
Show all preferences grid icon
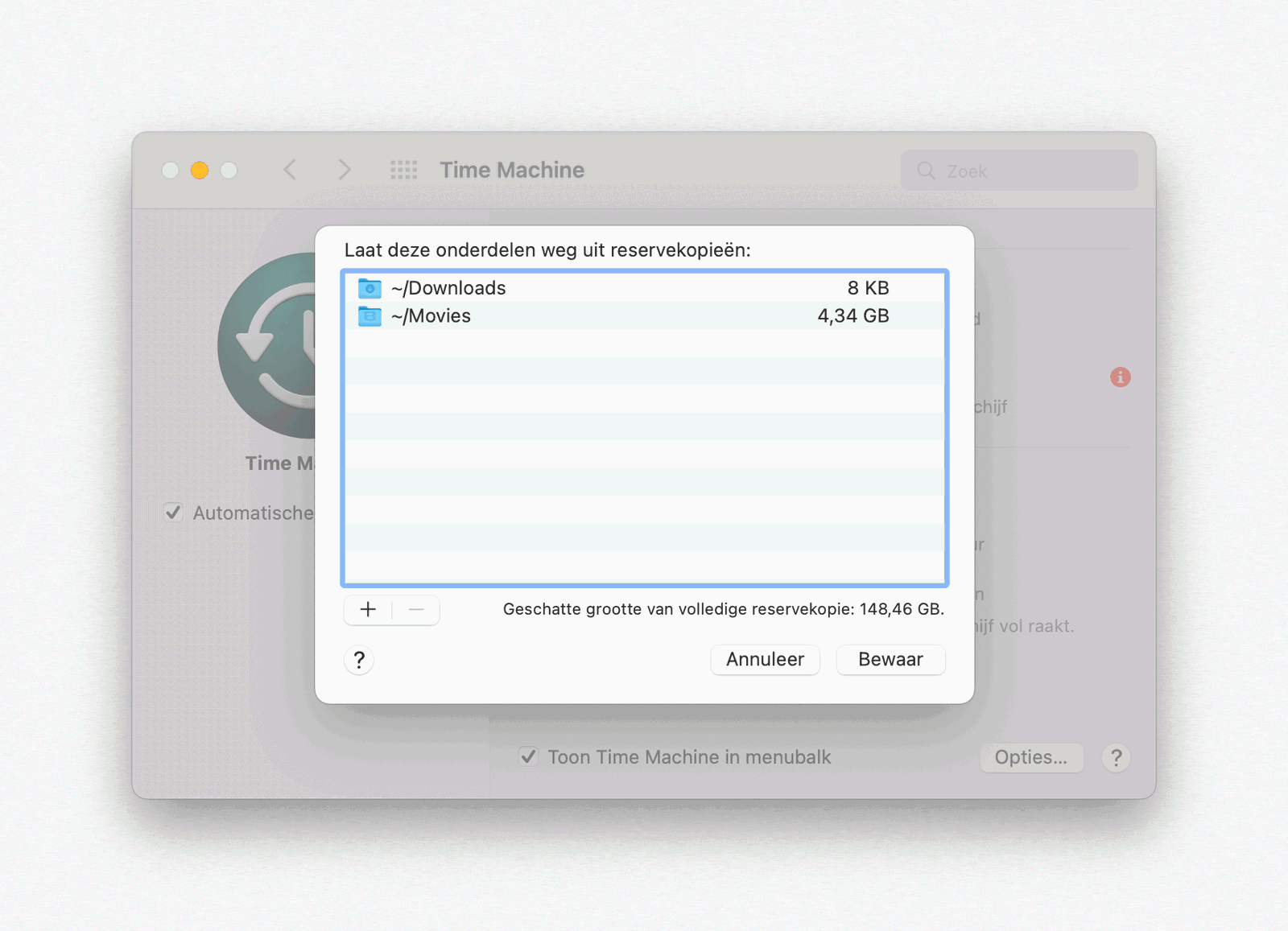point(404,170)
